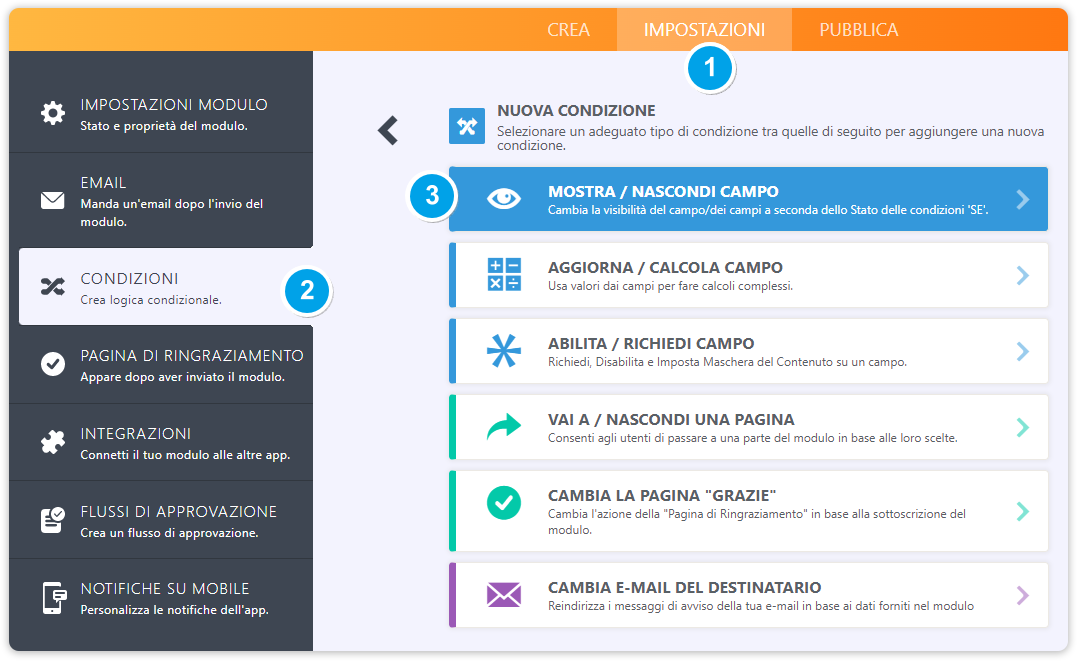Expand the Cambia E-mail del Destinatario chevron
The image size is (1077, 661).
(1023, 595)
